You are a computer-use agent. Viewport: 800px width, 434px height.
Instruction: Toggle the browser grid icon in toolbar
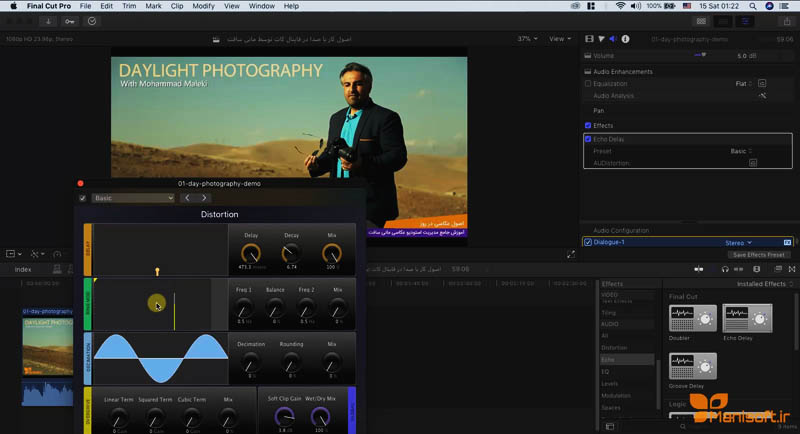[x=702, y=21]
